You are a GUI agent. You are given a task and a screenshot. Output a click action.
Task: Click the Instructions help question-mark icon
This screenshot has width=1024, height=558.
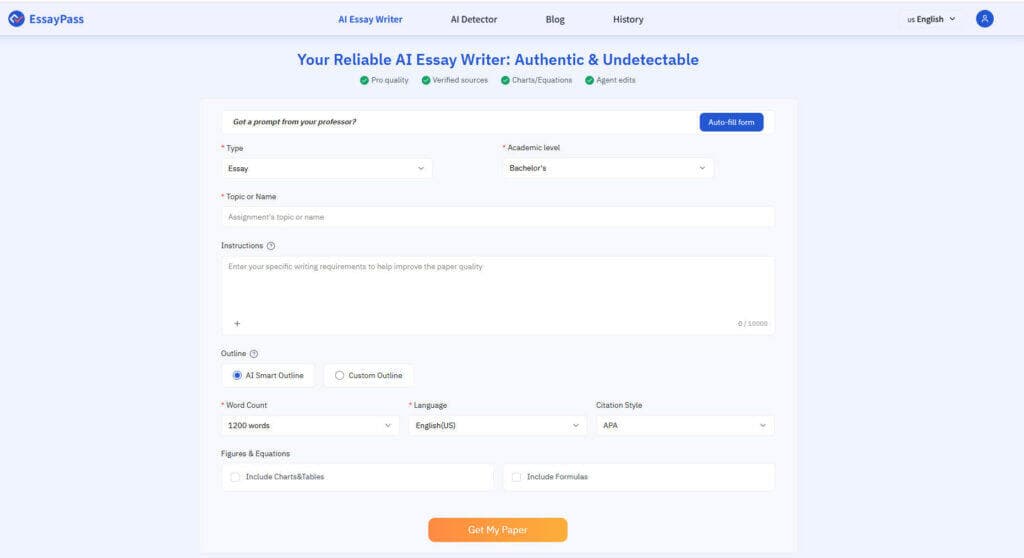pyautogui.click(x=271, y=246)
